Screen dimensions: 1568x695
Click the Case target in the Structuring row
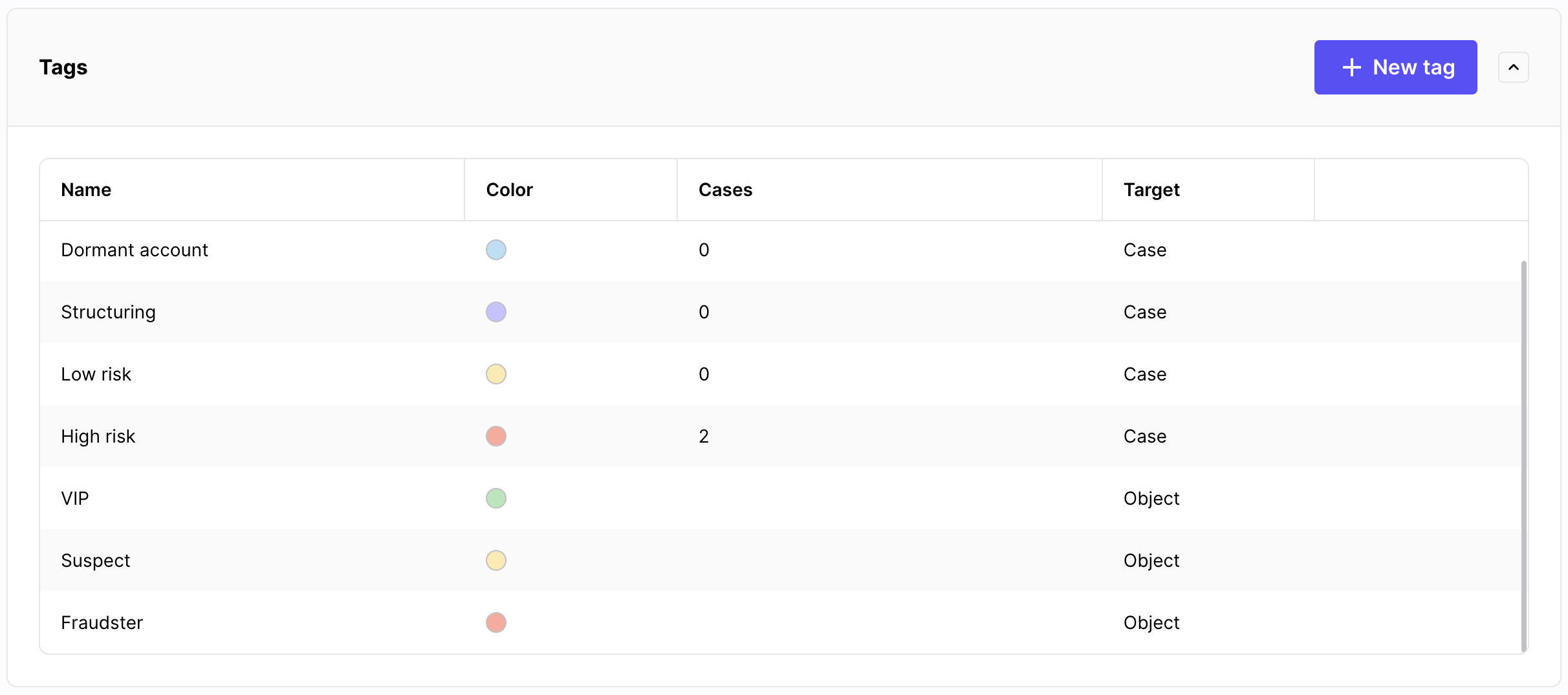point(1145,312)
